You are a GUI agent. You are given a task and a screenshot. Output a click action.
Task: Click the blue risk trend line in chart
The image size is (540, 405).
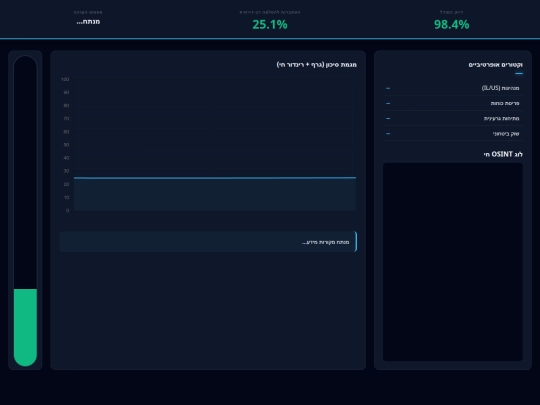tap(215, 178)
